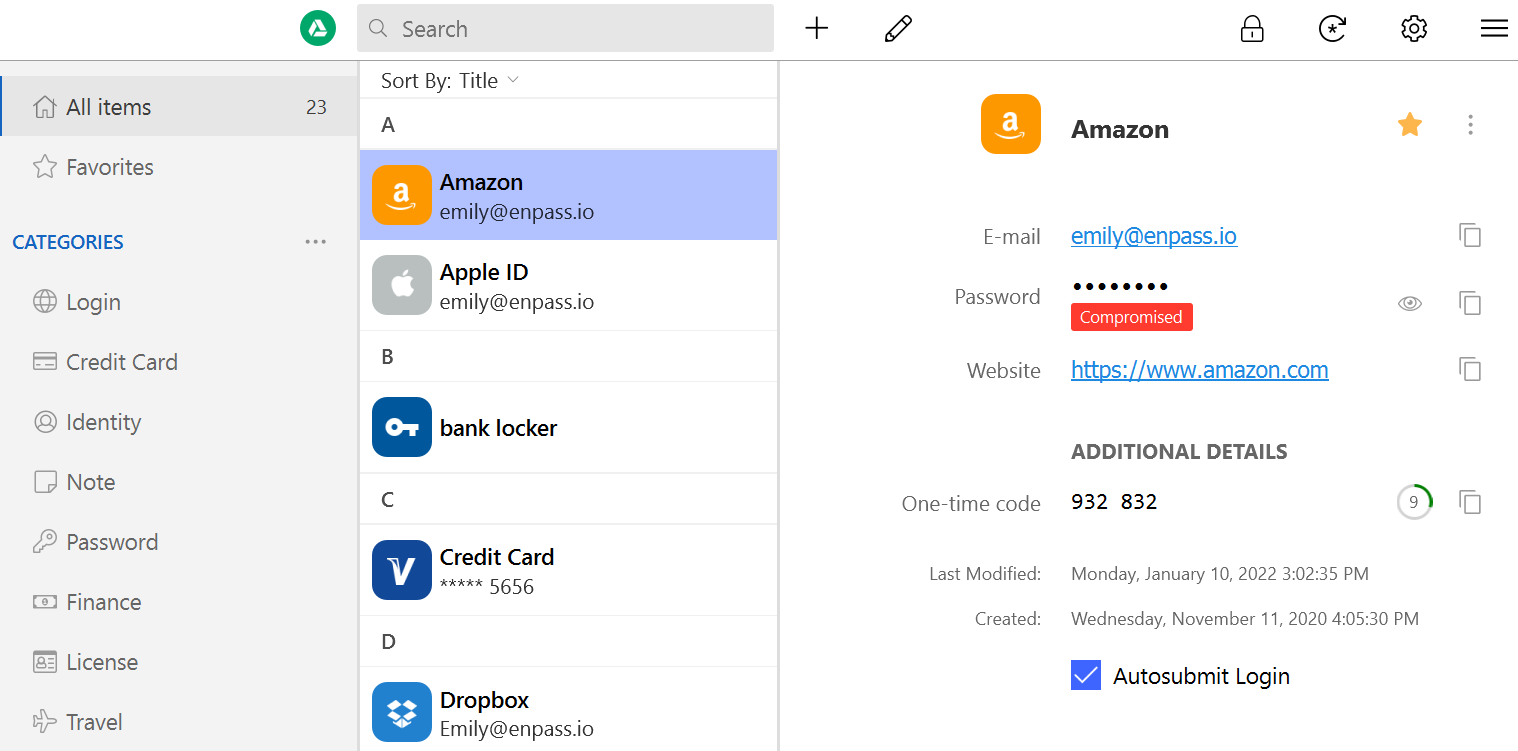Select the Finance category
The width and height of the screenshot is (1518, 751).
[179, 602]
